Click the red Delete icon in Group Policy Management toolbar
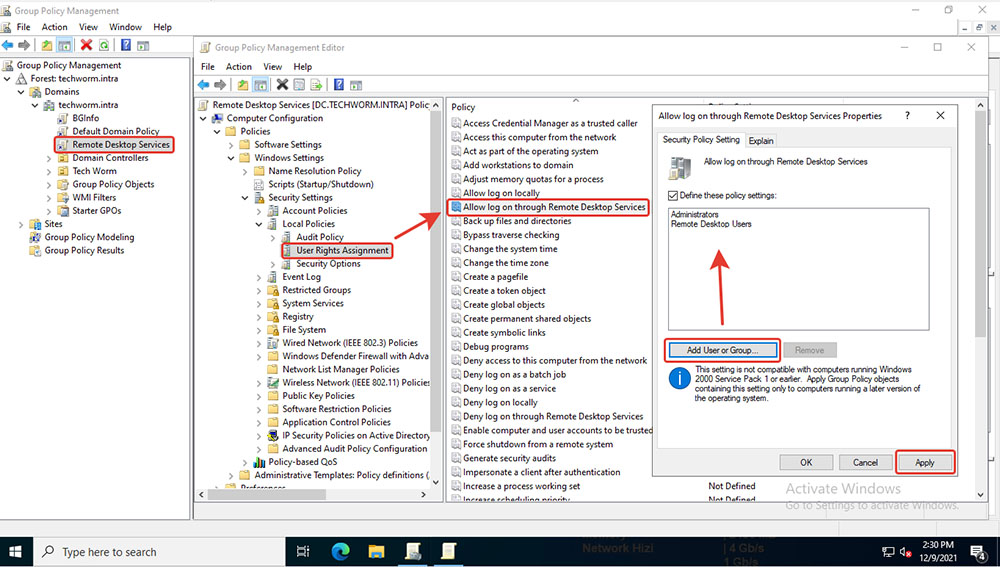The width and height of the screenshot is (1000, 567). [86, 45]
